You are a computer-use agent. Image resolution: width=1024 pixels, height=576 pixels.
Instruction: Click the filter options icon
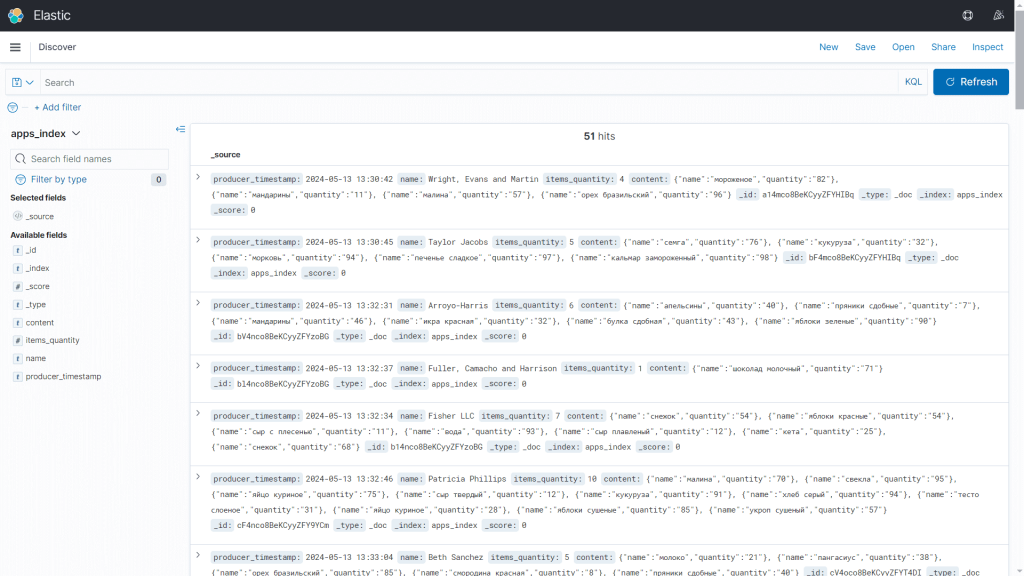12,107
